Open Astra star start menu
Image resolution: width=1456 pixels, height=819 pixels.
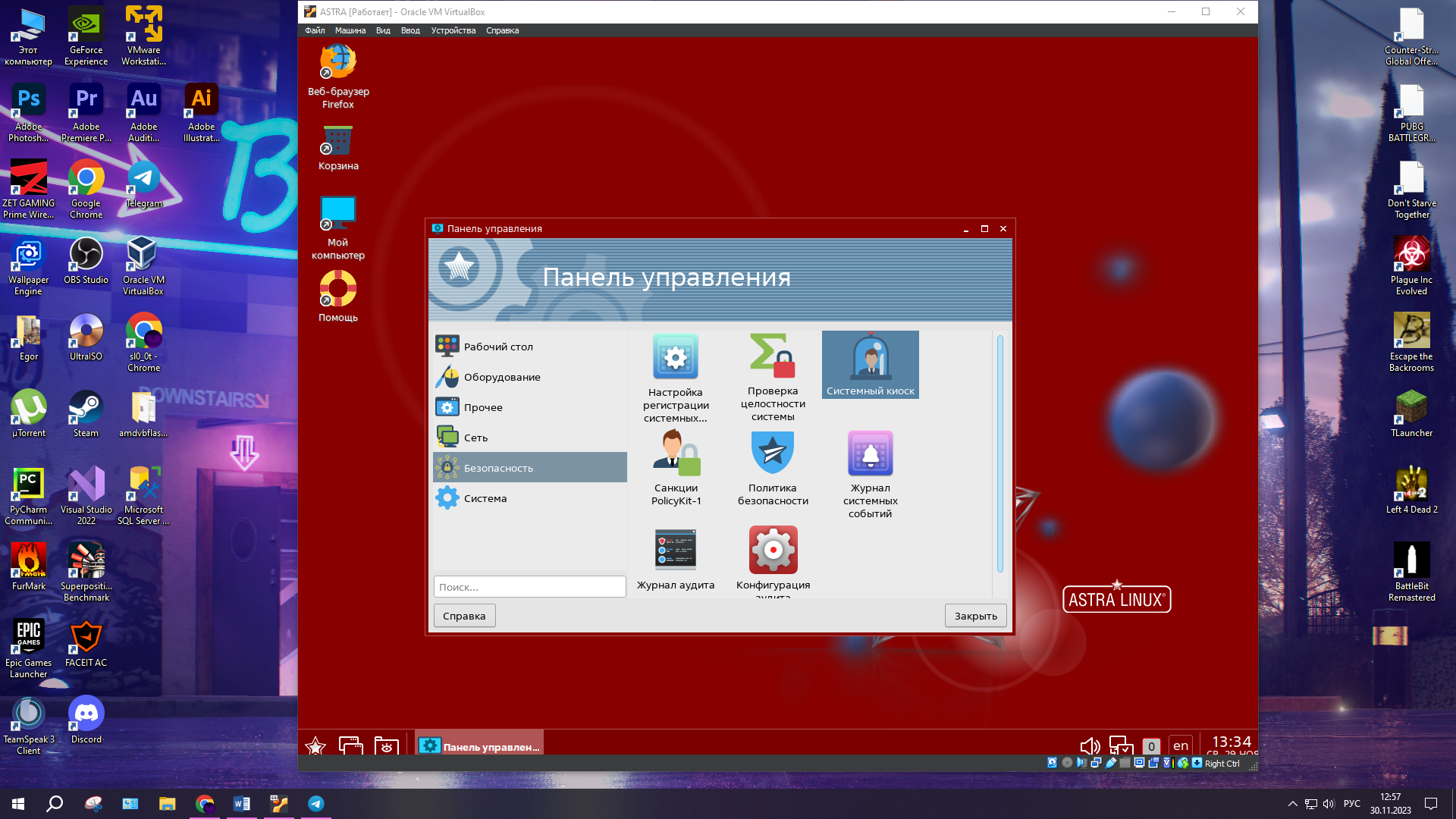coord(315,746)
